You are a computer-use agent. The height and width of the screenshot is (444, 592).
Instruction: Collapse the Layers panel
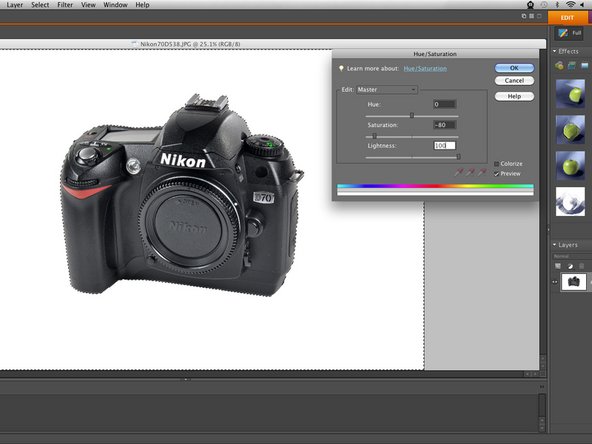pyautogui.click(x=555, y=245)
